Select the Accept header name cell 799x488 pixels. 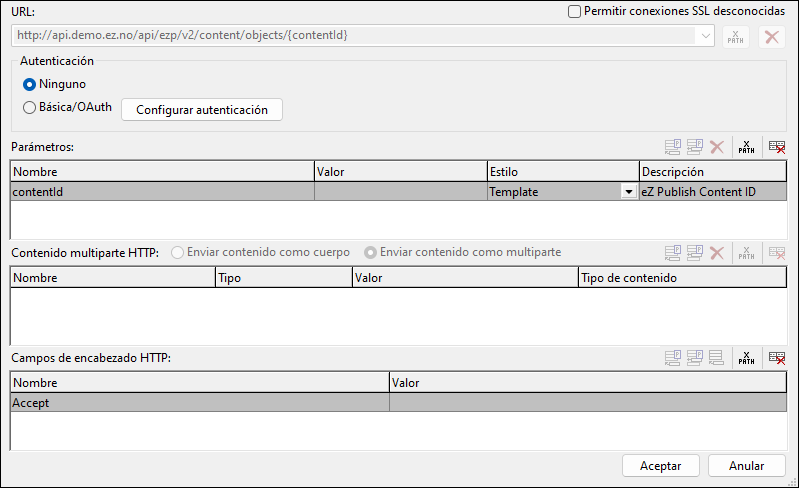pyautogui.click(x=200, y=402)
